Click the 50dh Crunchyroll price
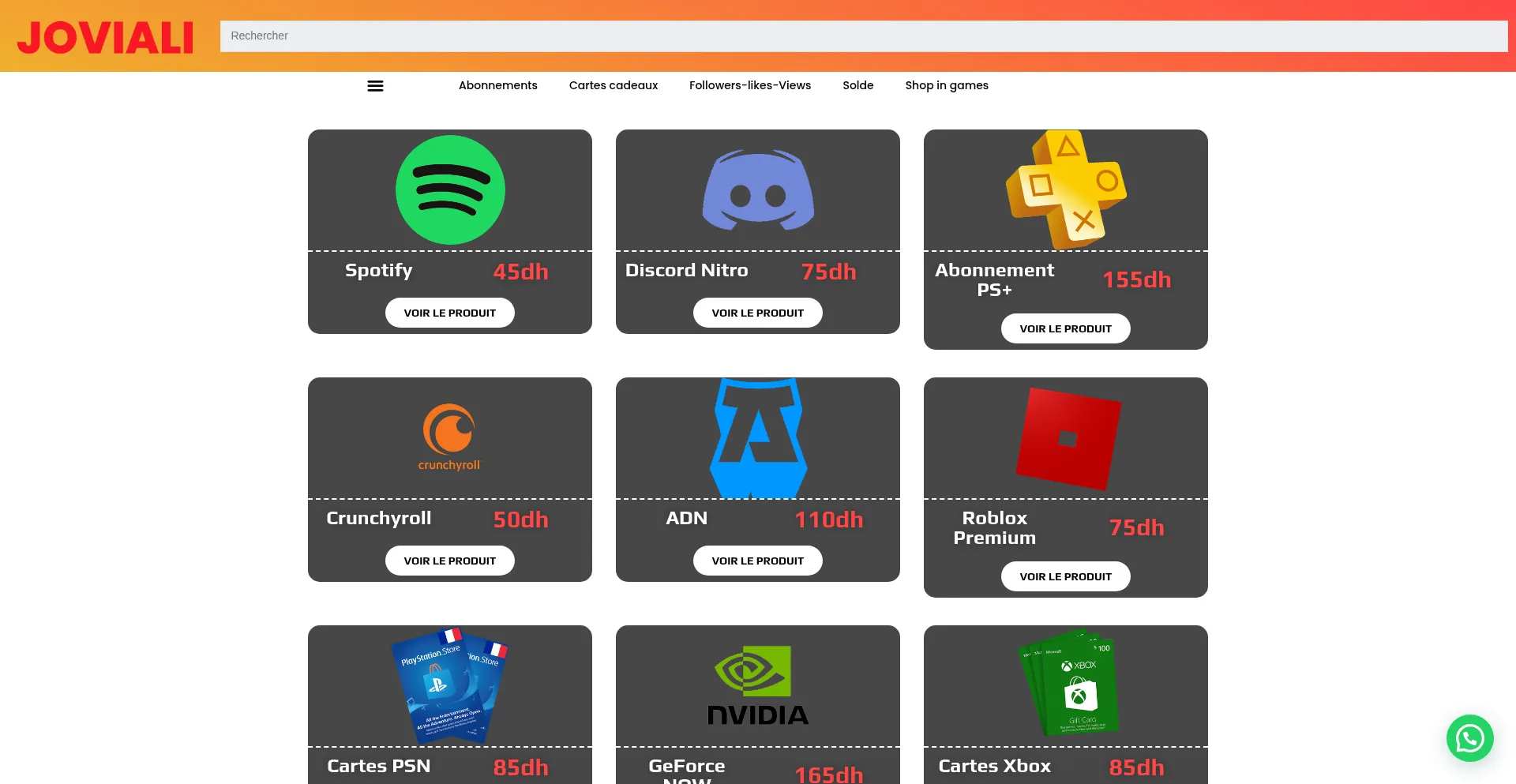 coord(521,520)
